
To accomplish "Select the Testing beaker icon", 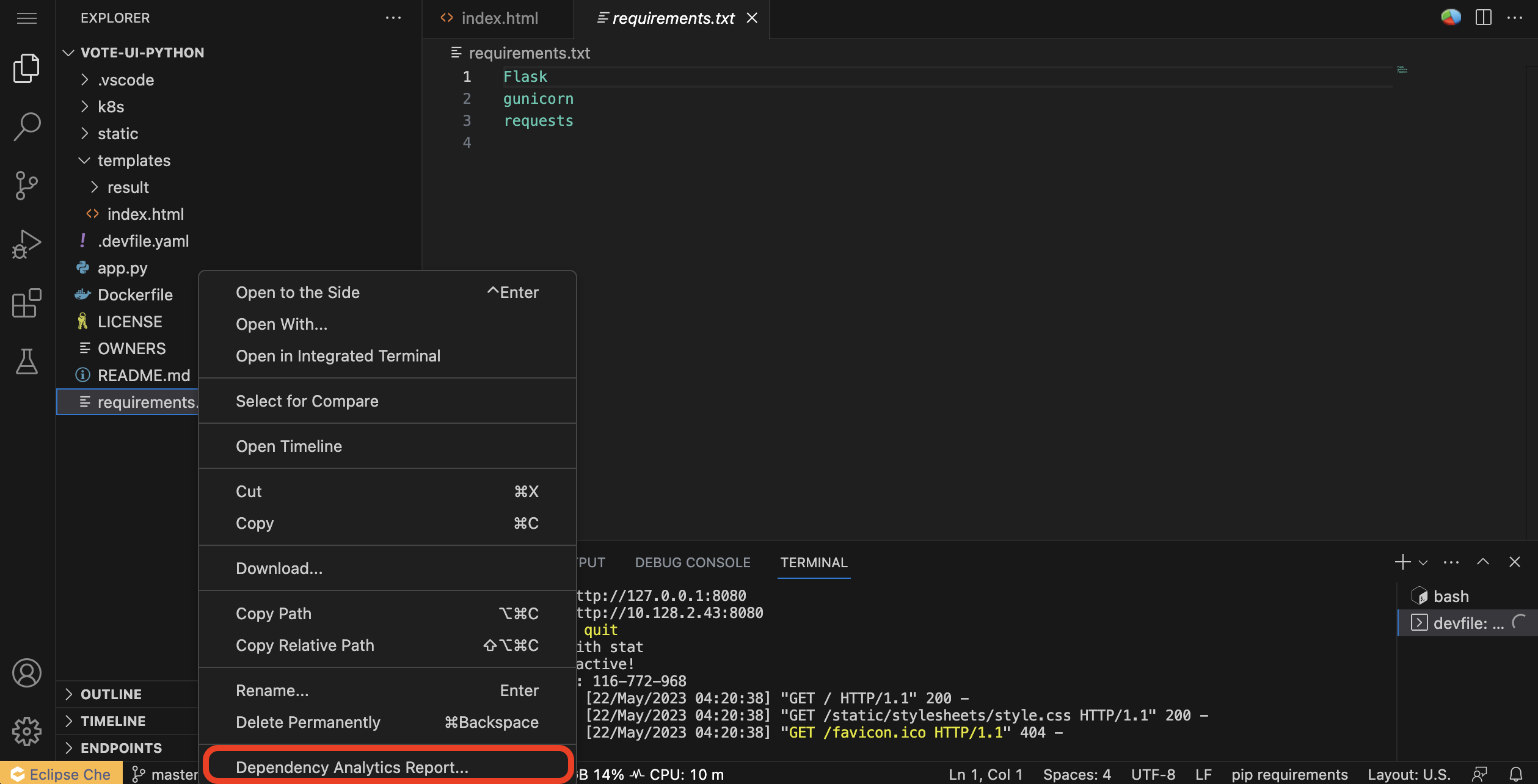I will (26, 361).
